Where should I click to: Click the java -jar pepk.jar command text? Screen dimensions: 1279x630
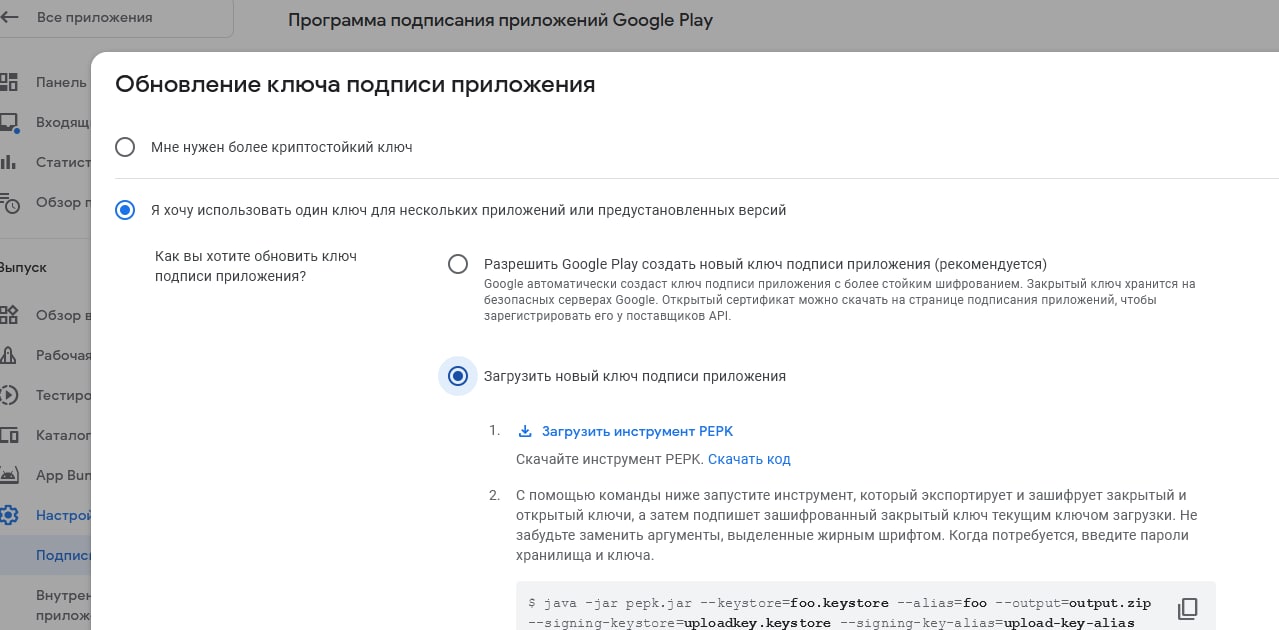(x=840, y=613)
